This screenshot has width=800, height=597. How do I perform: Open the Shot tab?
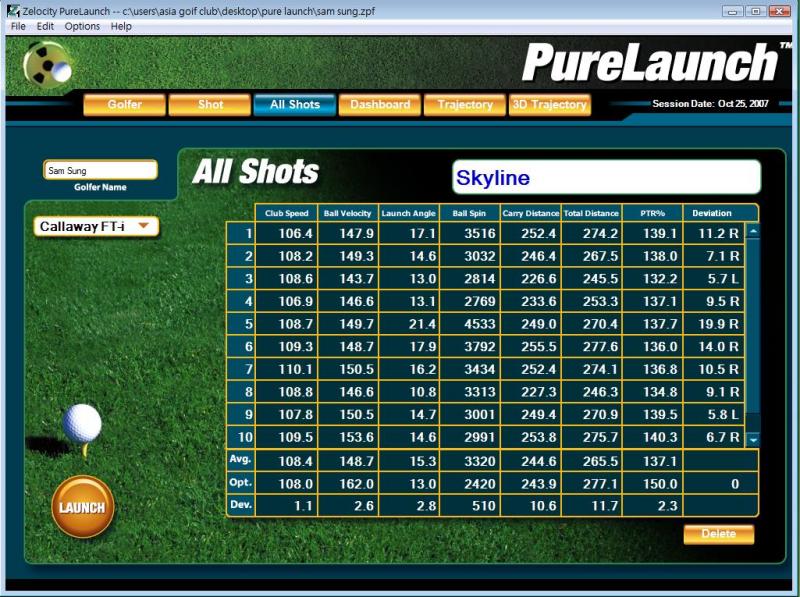(210, 104)
